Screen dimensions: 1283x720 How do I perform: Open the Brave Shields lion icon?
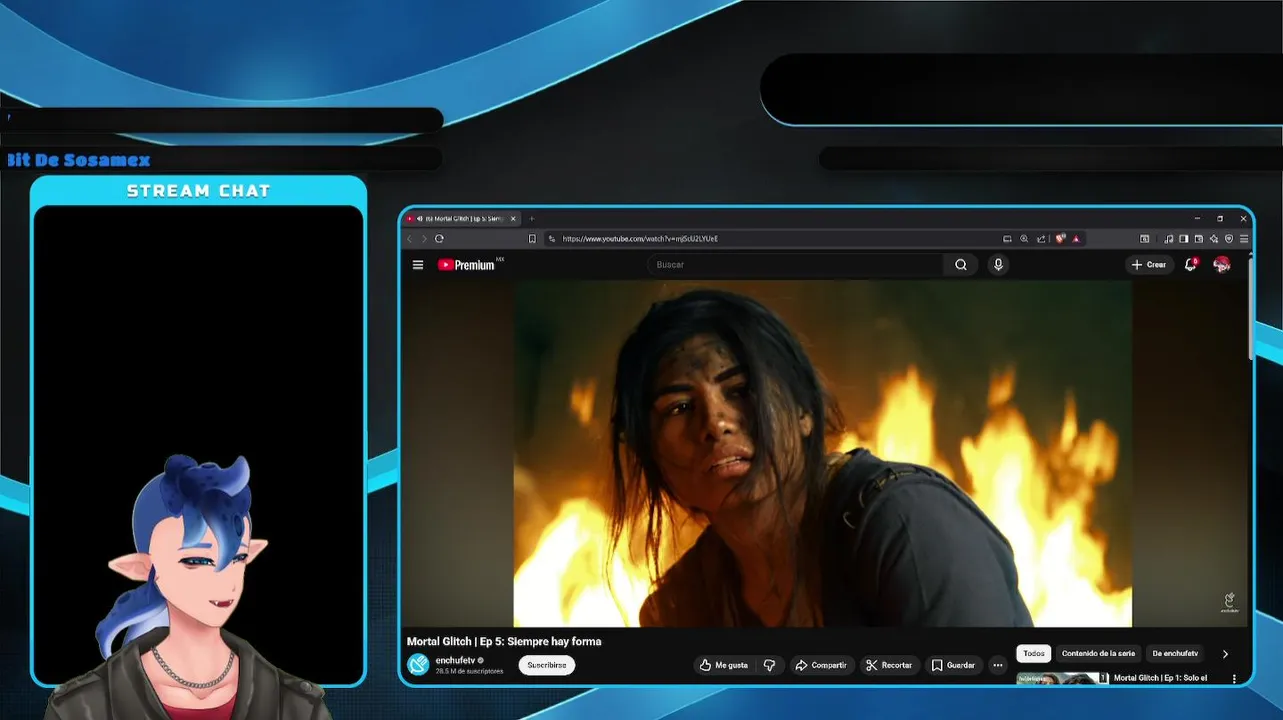pyautogui.click(x=1060, y=239)
